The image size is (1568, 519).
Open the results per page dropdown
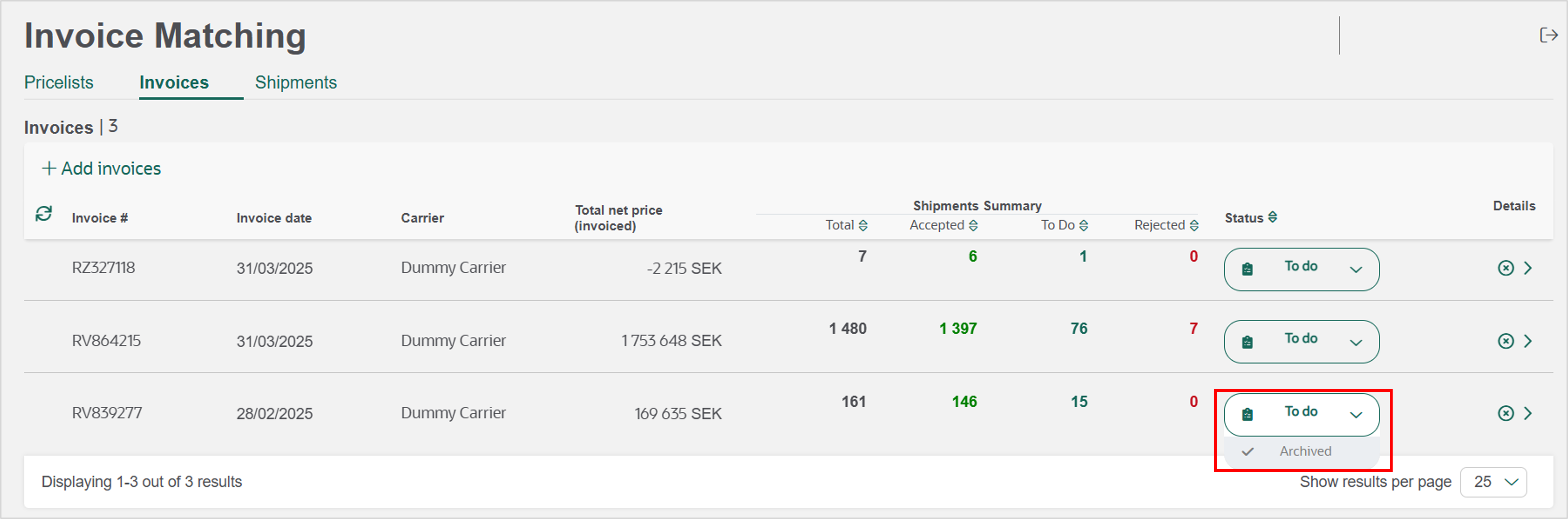click(1493, 482)
